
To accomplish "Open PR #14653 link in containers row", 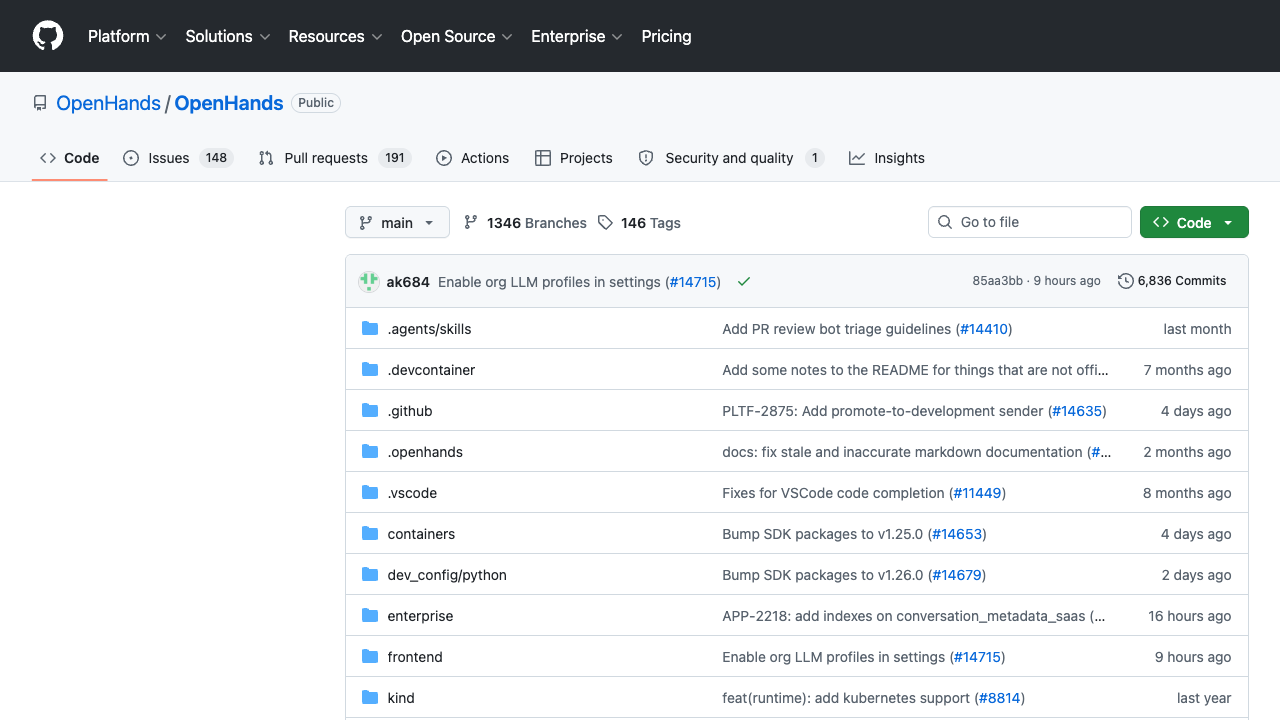I will (957, 534).
